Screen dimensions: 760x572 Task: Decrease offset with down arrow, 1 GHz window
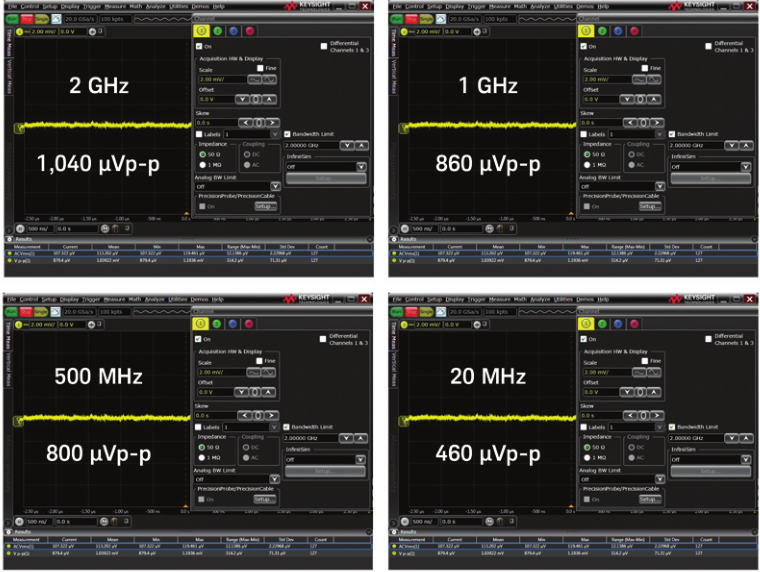click(x=627, y=99)
